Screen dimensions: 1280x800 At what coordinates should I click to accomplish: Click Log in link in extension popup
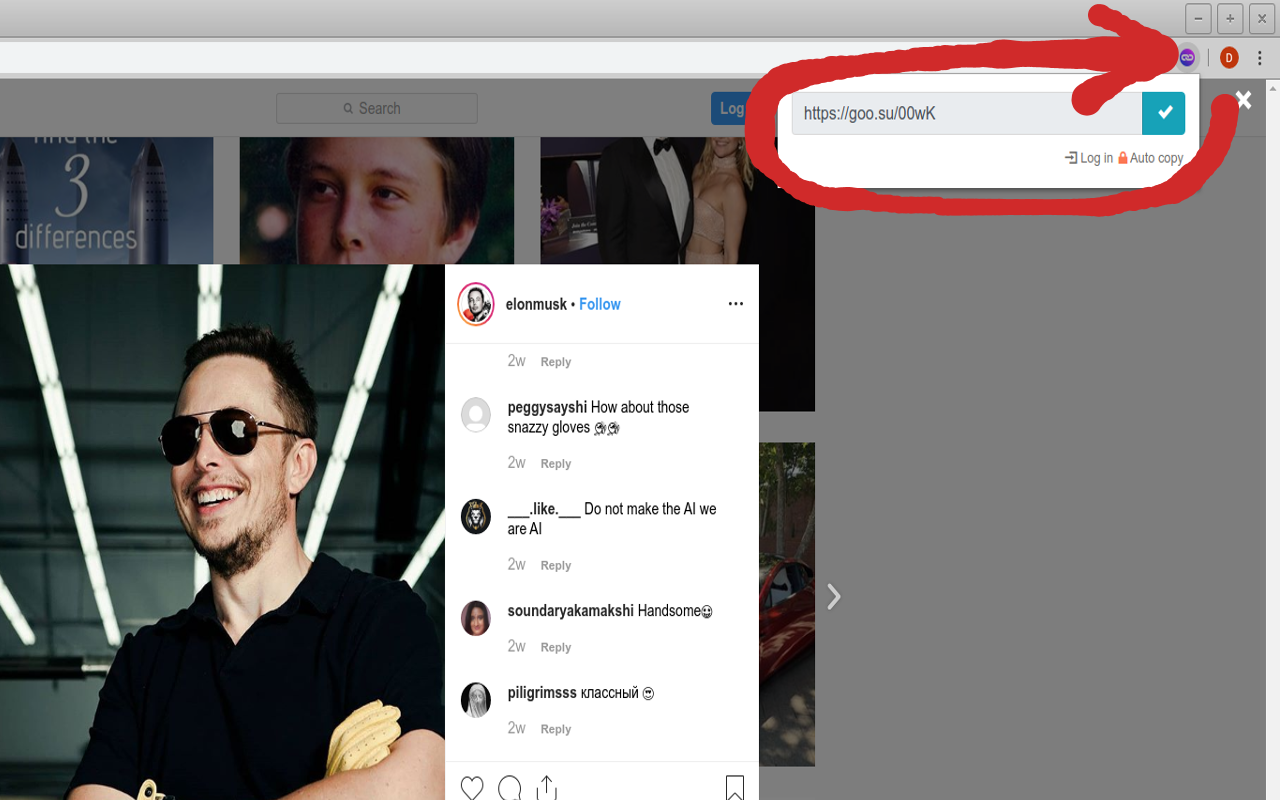point(1089,158)
